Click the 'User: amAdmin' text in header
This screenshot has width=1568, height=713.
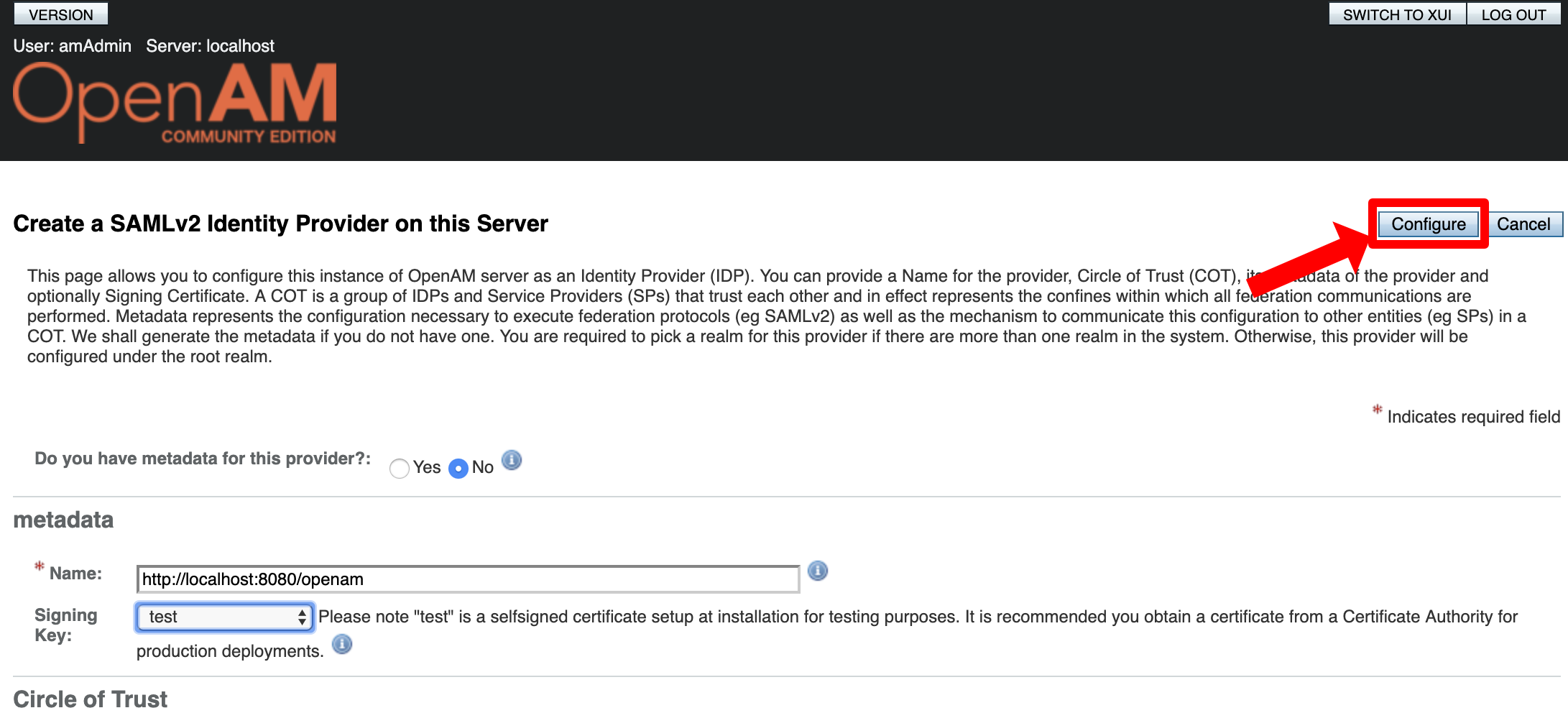[x=72, y=46]
